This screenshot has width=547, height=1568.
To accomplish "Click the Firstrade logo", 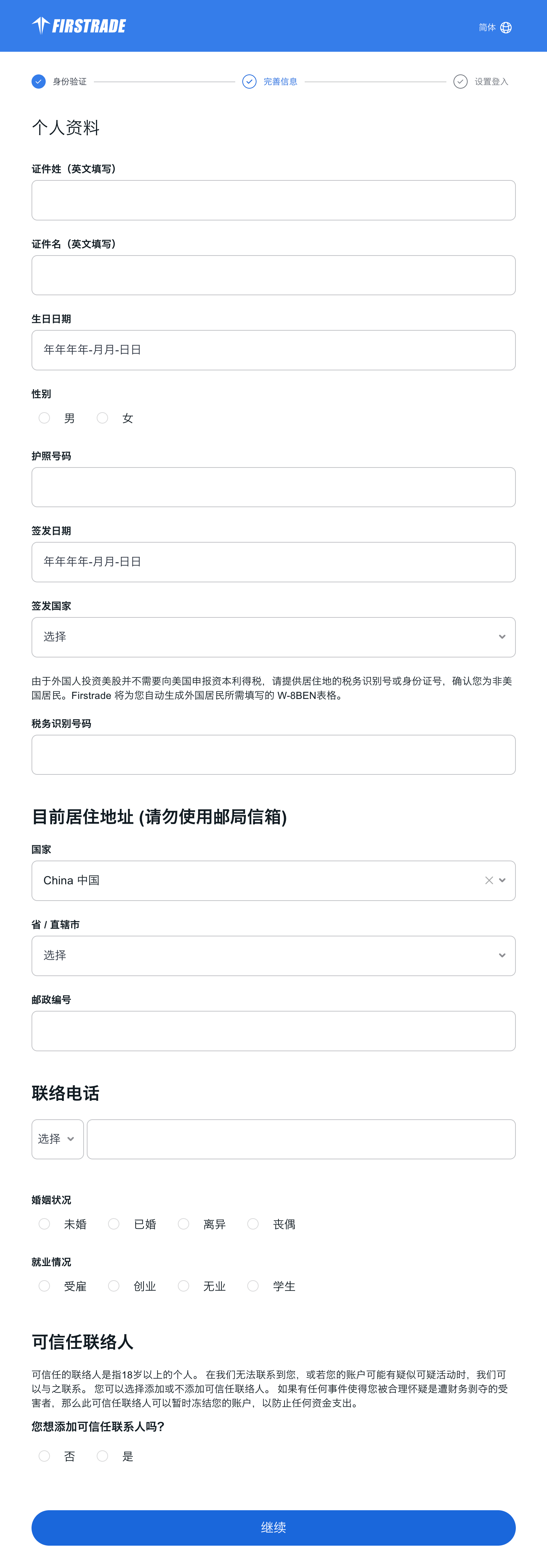I will click(79, 26).
